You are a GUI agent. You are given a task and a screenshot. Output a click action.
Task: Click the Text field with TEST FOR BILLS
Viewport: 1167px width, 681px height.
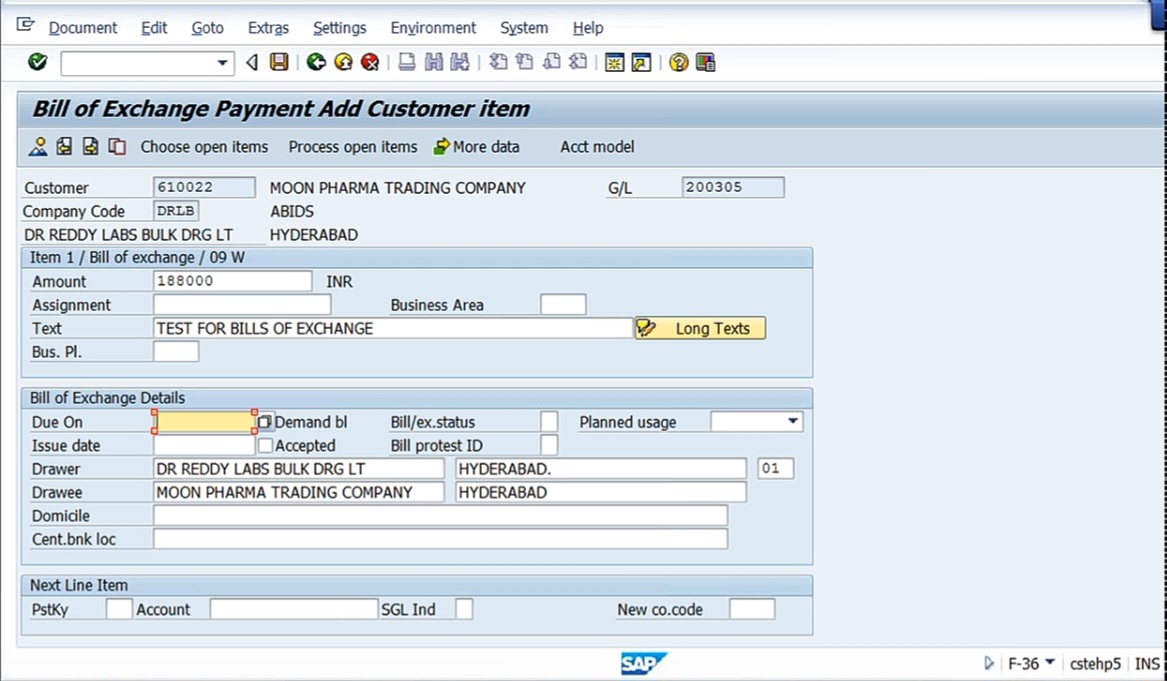(393, 328)
